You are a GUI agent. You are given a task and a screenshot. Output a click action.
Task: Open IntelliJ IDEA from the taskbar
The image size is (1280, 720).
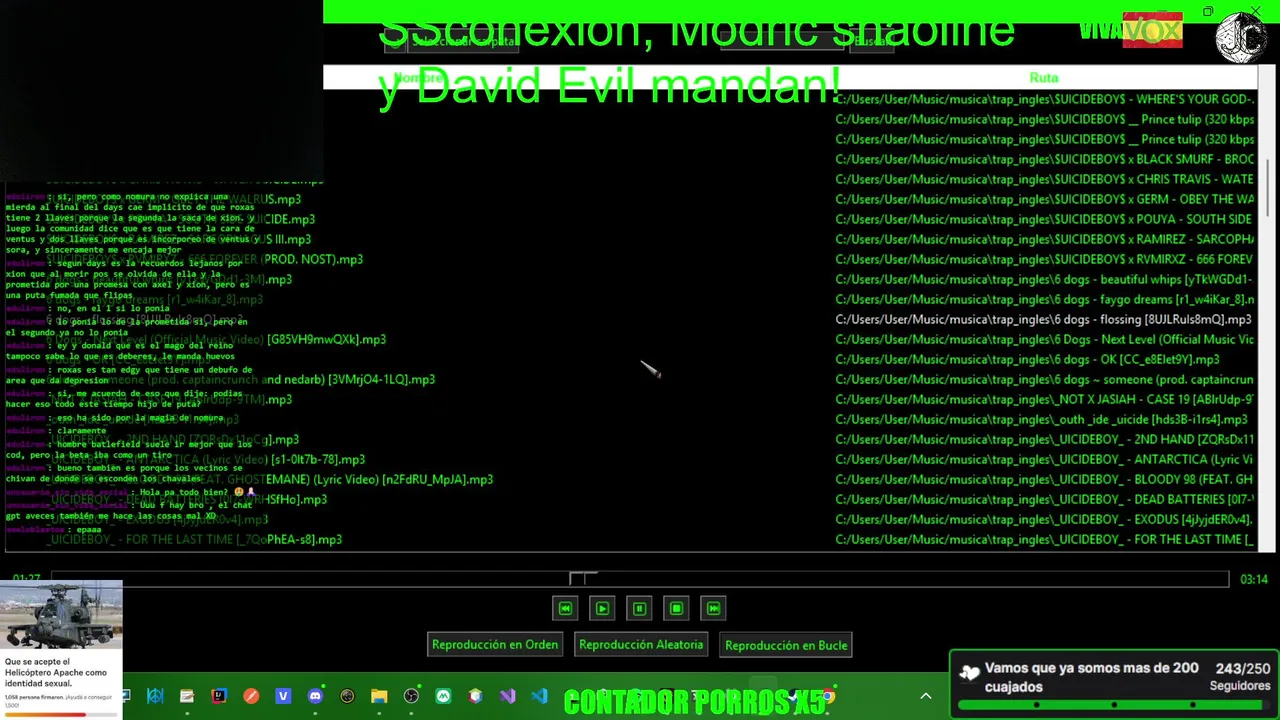click(x=219, y=696)
